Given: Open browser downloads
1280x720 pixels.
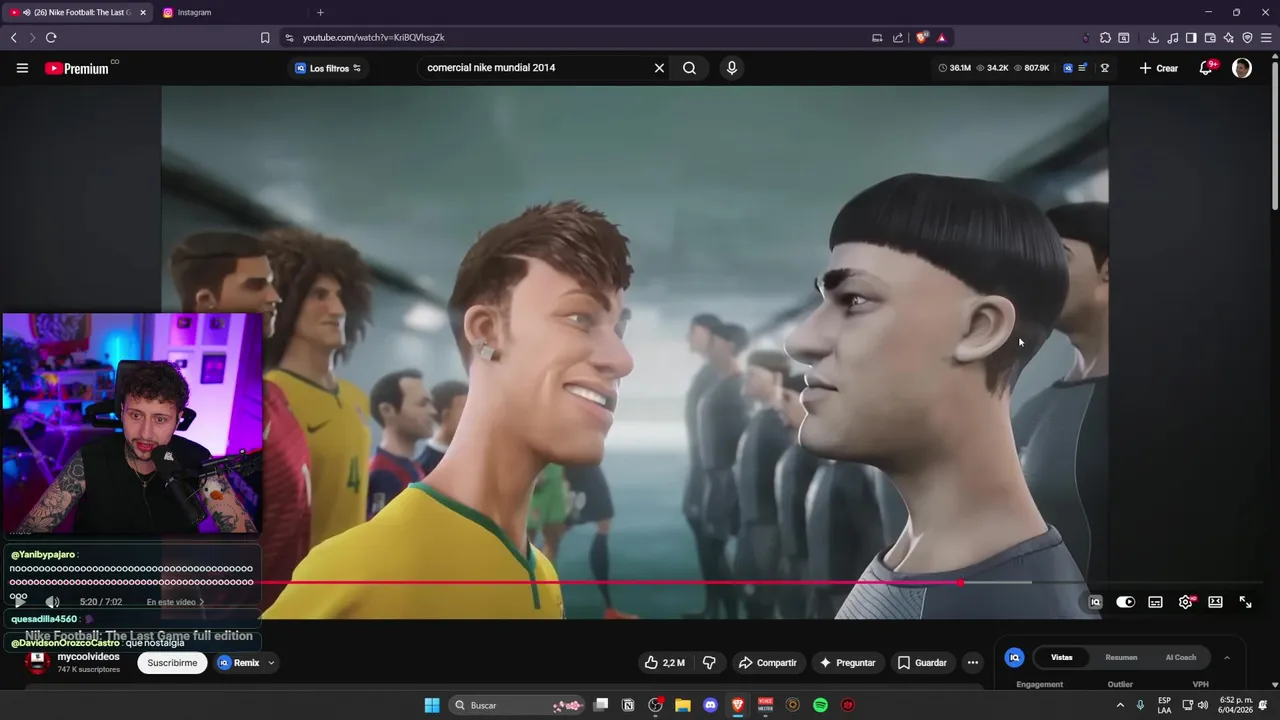Looking at the screenshot, I should click(1153, 38).
